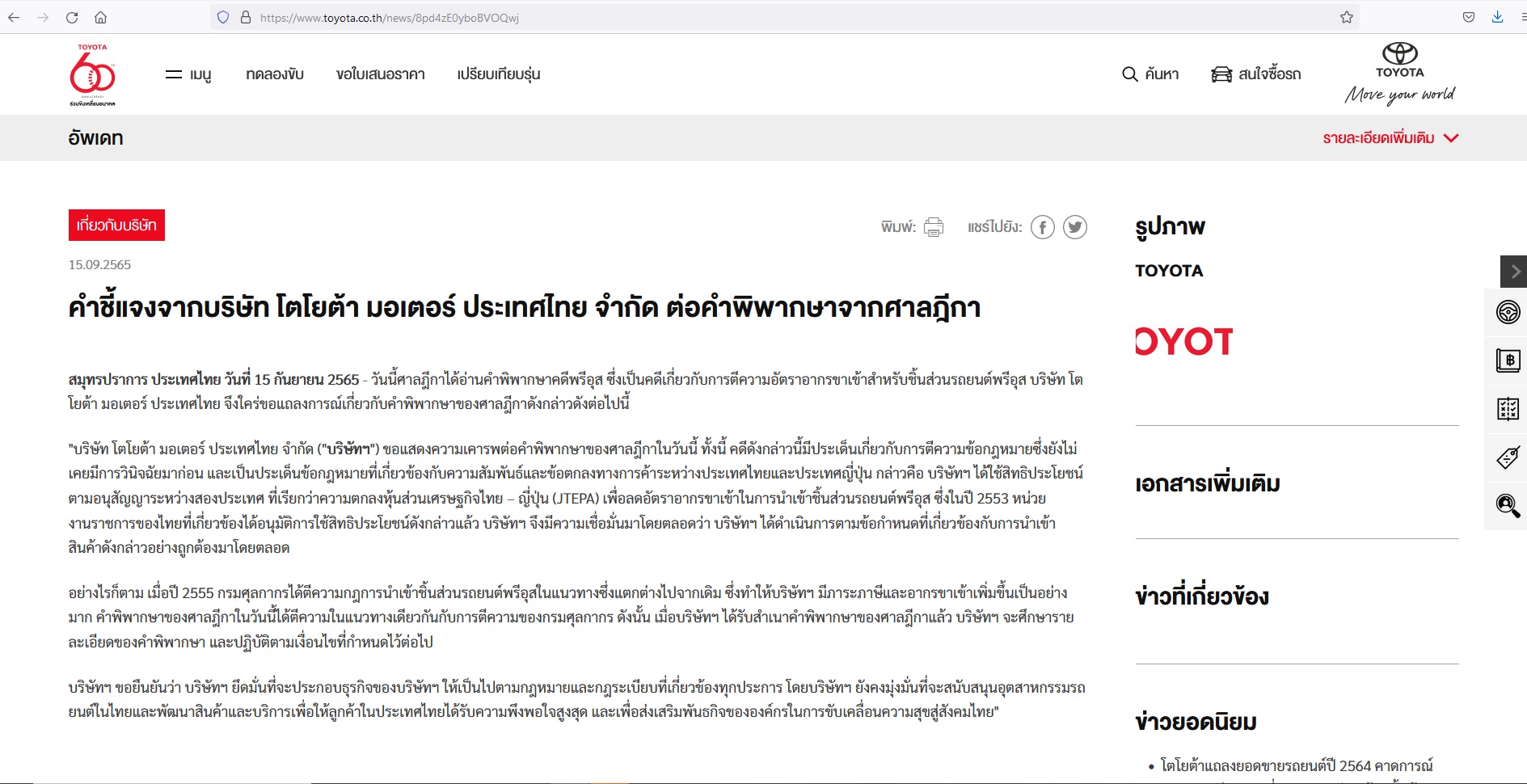Bookmark this page with the star icon
Screen dimensions: 1527x784
click(1347, 17)
